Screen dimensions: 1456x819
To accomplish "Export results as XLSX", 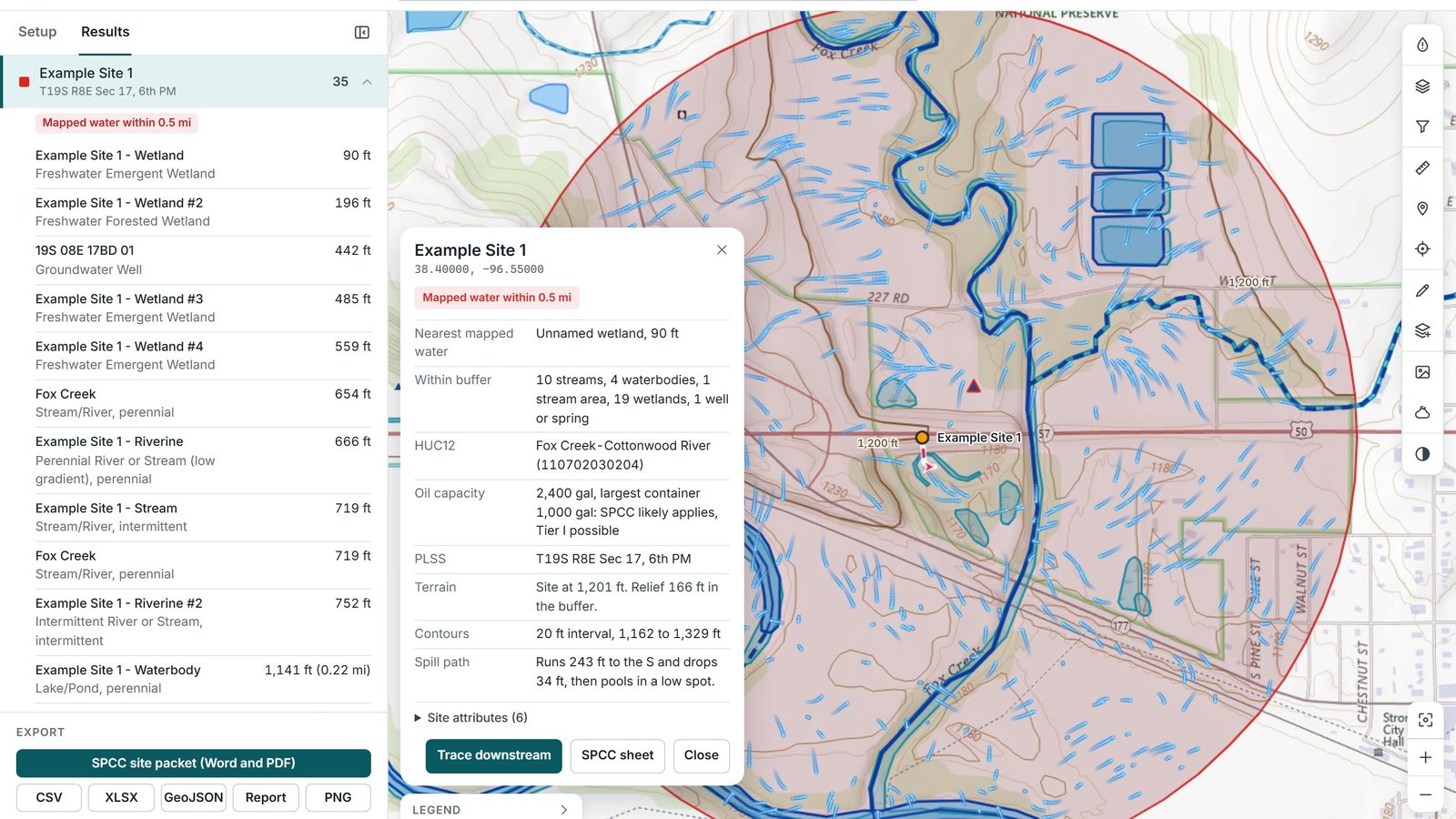I will click(x=121, y=797).
